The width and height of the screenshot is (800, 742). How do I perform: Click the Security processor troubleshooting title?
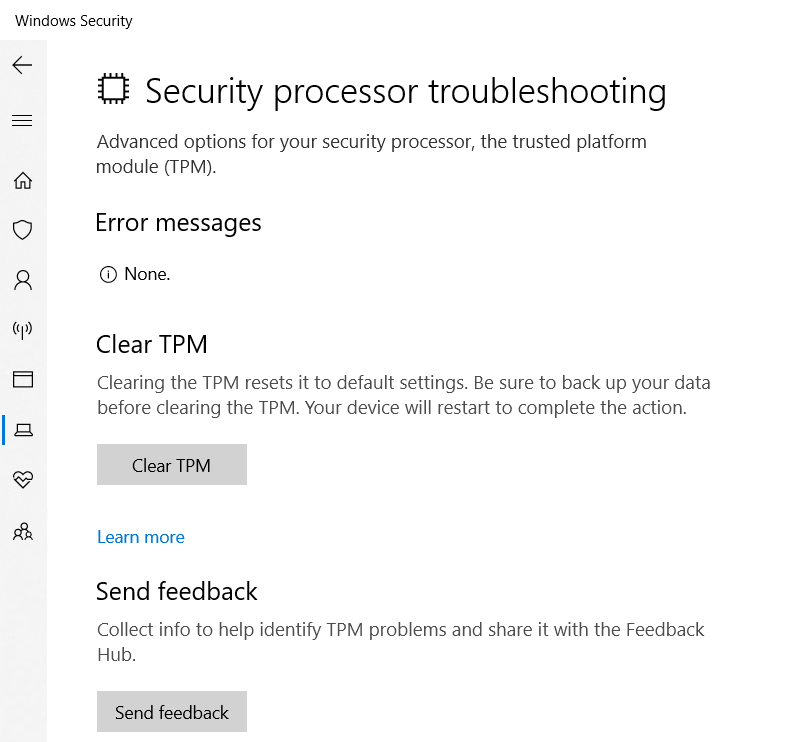405,91
